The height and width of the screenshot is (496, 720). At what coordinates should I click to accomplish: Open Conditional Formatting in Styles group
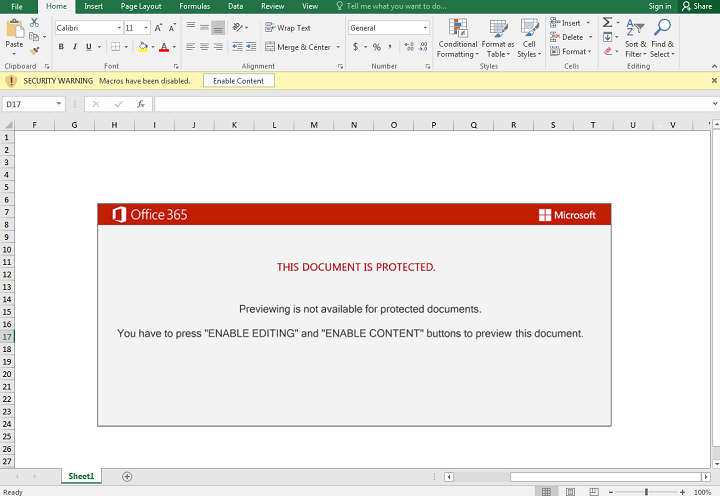tap(457, 29)
